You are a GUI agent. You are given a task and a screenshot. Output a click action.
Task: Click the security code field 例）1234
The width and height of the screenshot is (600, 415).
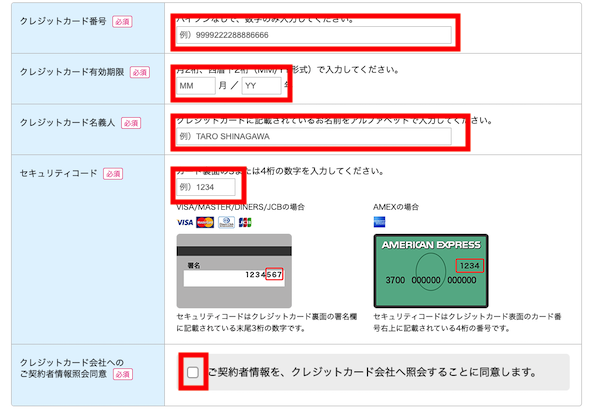point(206,187)
